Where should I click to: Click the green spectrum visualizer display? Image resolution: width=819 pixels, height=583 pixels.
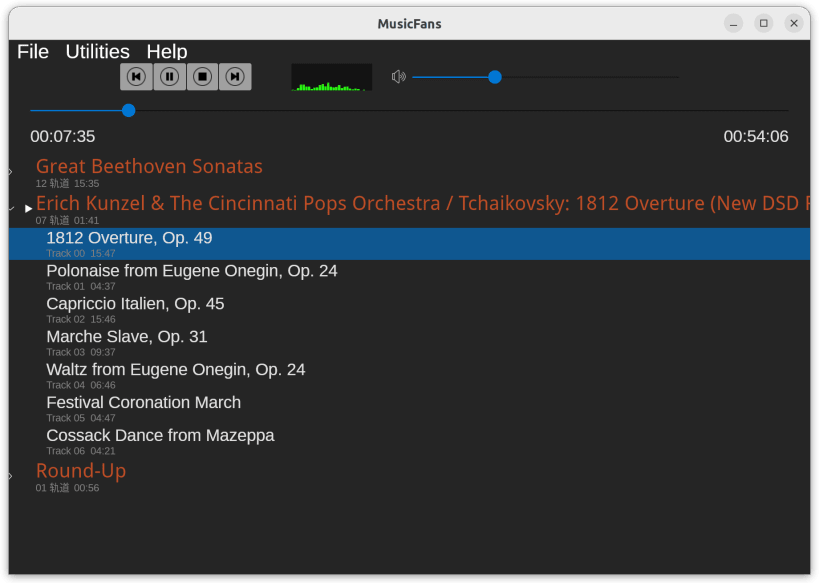[x=332, y=77]
